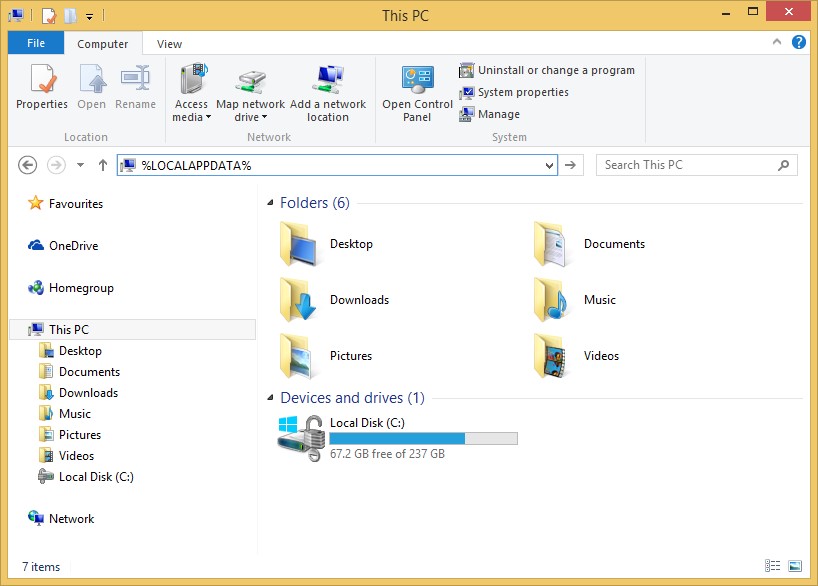Screen dimensions: 818x586
Task: Open the recent locations dropdown arrow
Action: point(80,165)
